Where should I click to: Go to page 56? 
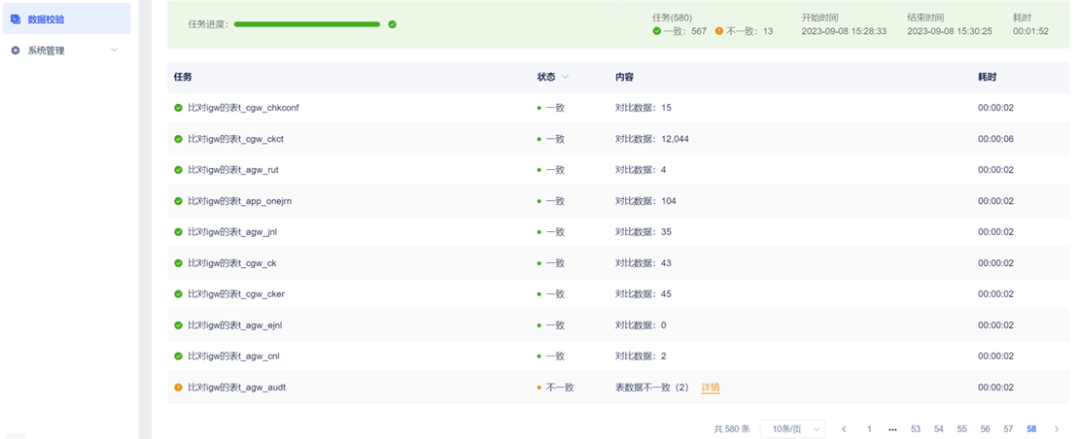(x=986, y=429)
